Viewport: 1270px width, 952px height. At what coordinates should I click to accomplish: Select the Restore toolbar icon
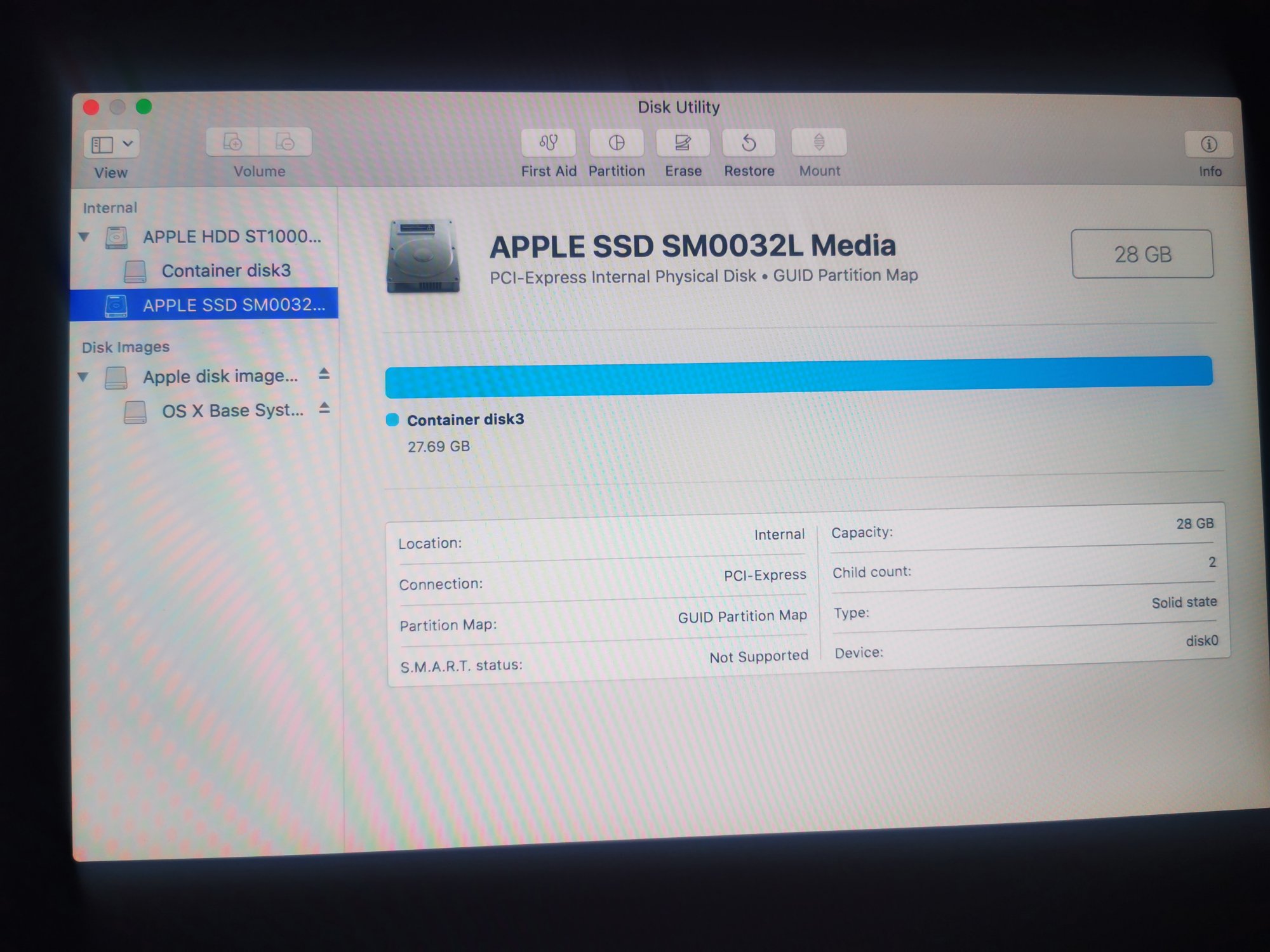pyautogui.click(x=749, y=143)
